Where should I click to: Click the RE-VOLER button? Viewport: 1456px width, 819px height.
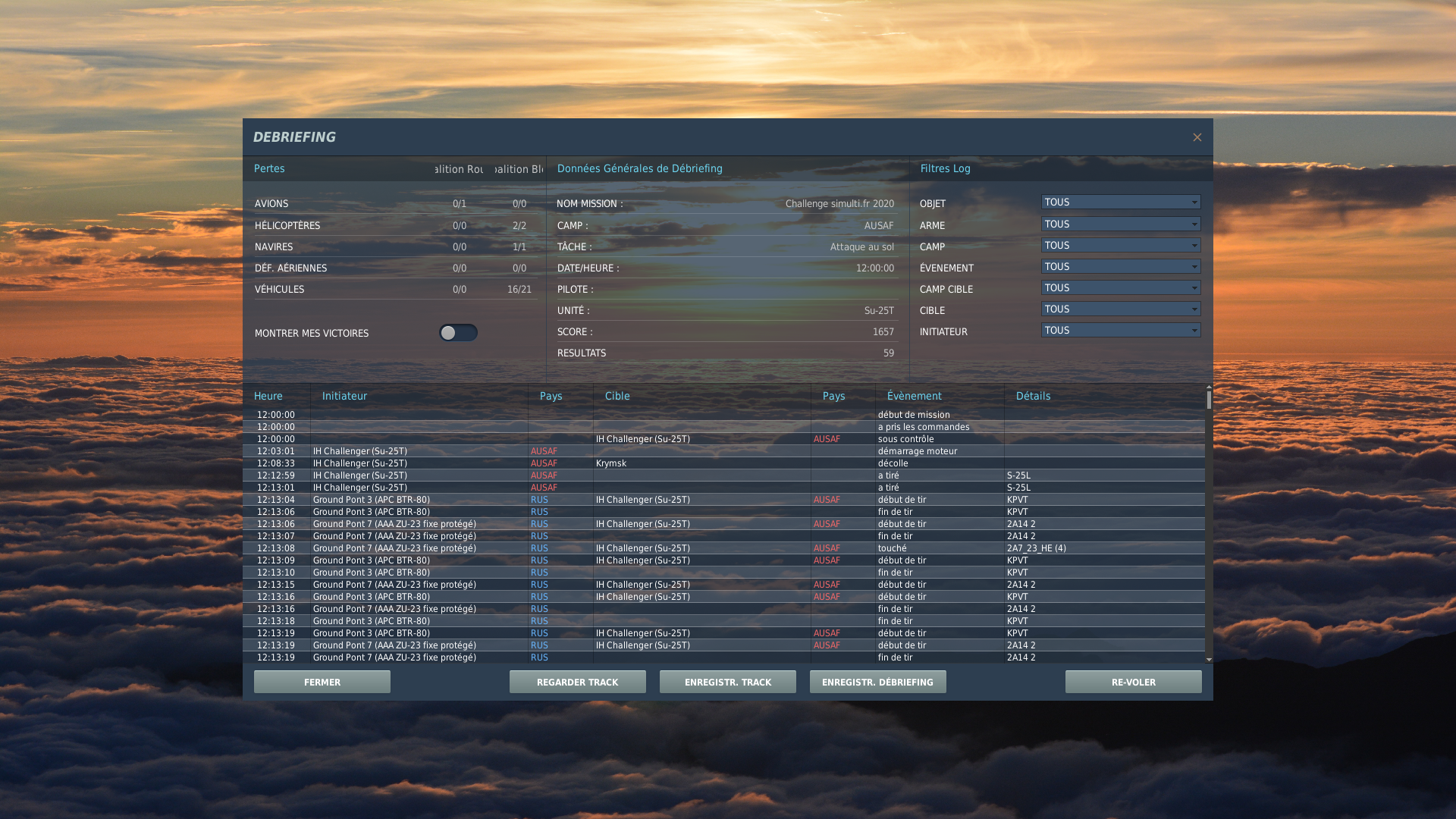1133,682
